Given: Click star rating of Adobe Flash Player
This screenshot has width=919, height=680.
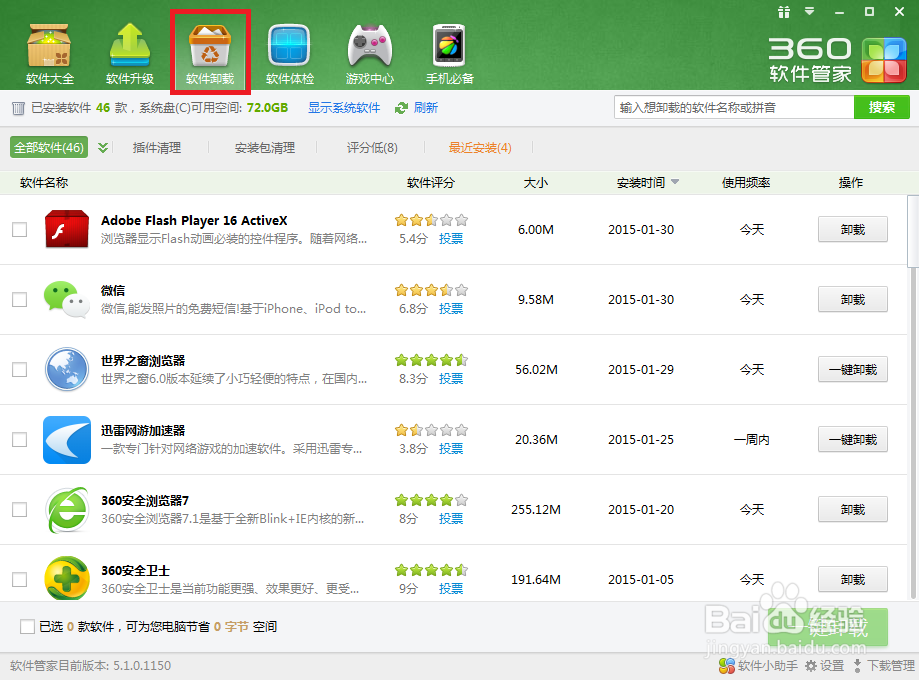Looking at the screenshot, I should click(x=431, y=220).
